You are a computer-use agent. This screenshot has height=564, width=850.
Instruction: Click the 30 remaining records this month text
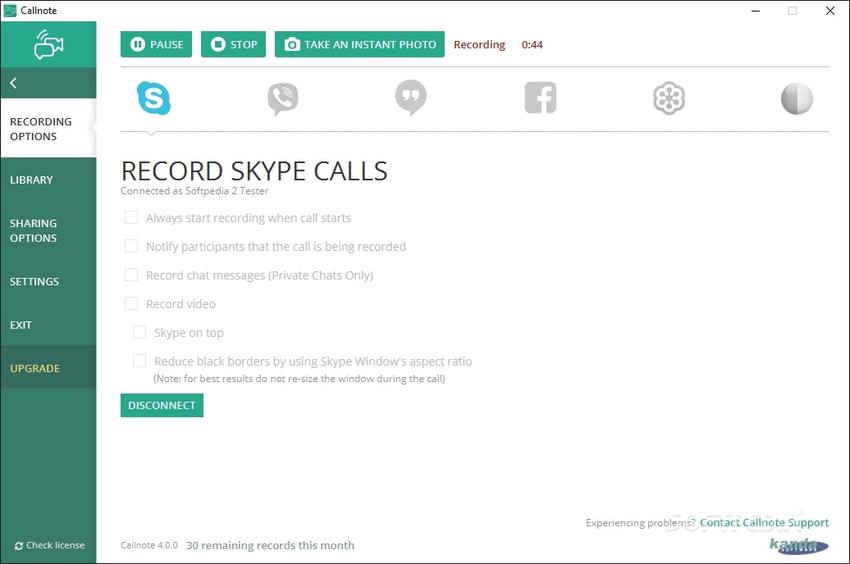(x=270, y=545)
